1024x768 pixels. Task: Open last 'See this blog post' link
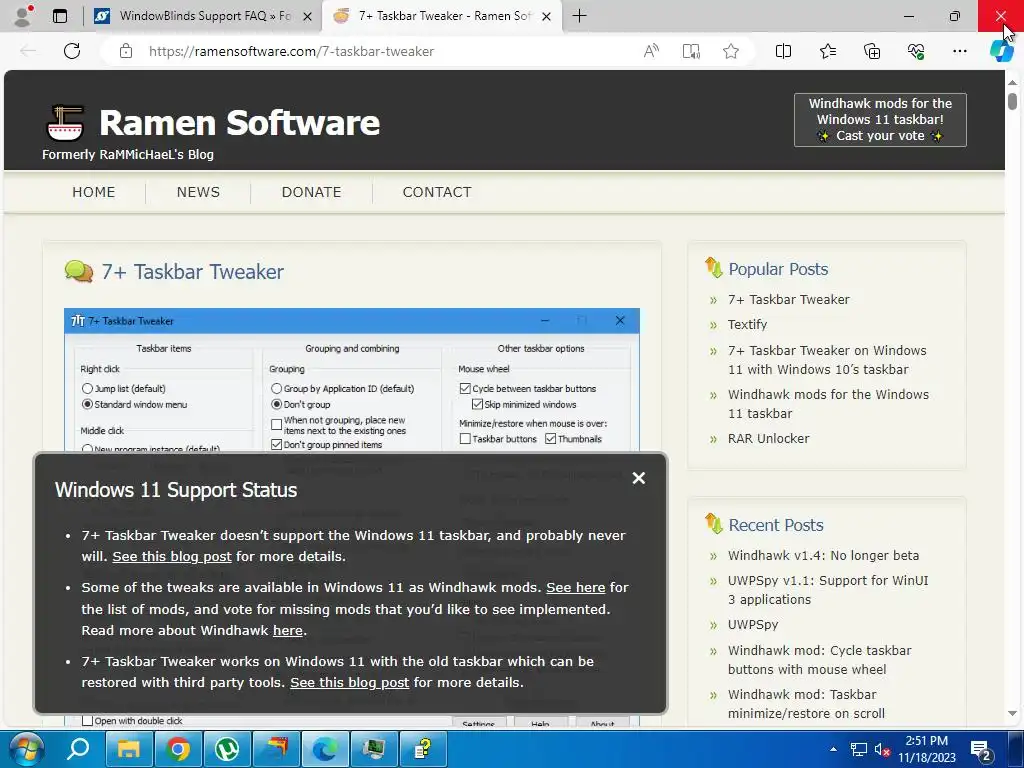[349, 682]
